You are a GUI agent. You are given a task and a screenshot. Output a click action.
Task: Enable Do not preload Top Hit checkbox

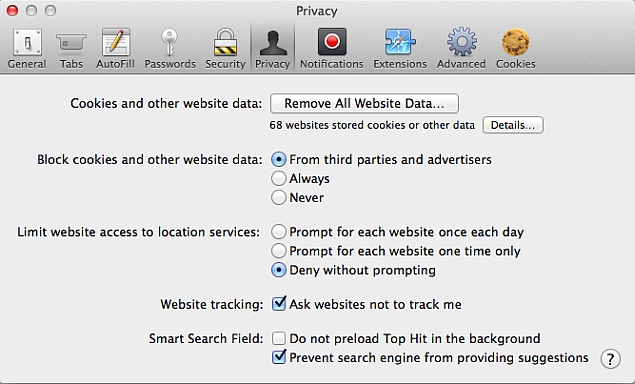tap(279, 338)
